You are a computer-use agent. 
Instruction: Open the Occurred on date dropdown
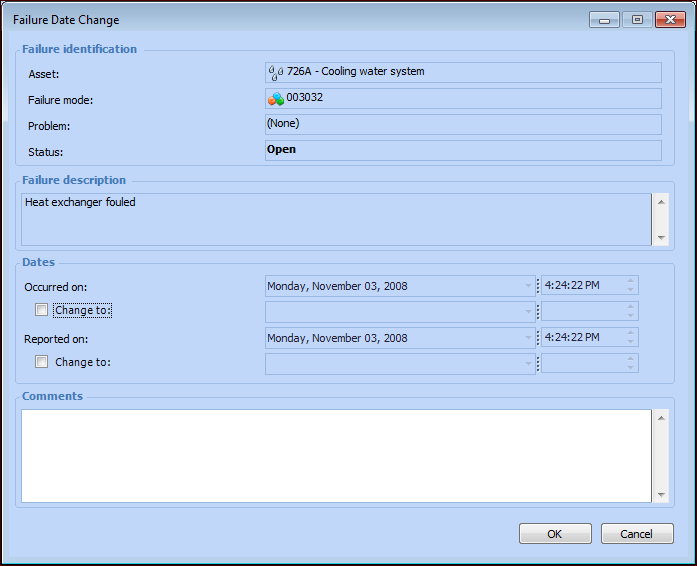point(528,286)
